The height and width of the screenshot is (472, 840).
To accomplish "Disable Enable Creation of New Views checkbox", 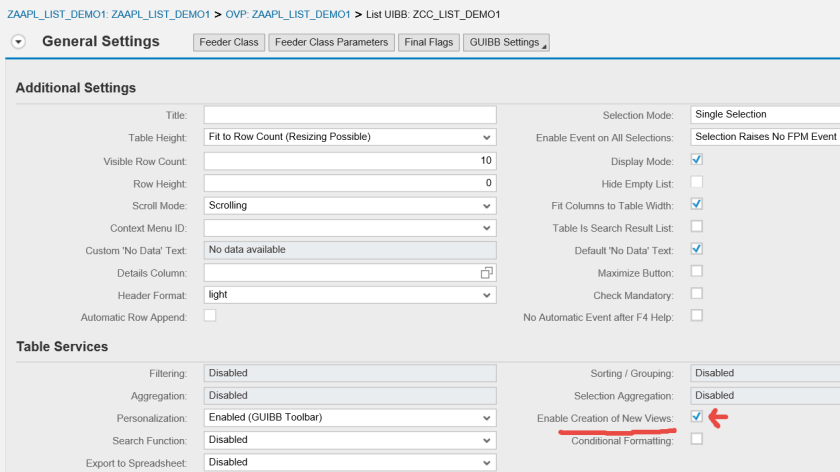I will point(697,417).
